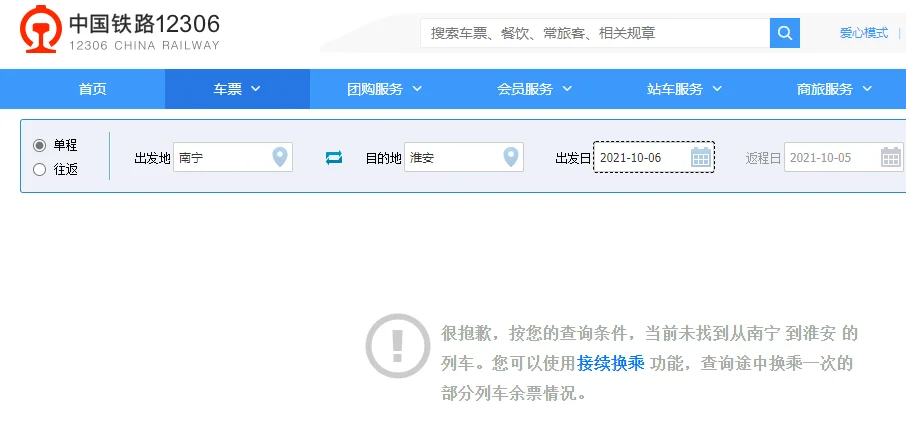Select the 往返 radio button
Image resolution: width=906 pixels, height=438 pixels.
pyautogui.click(x=39, y=170)
